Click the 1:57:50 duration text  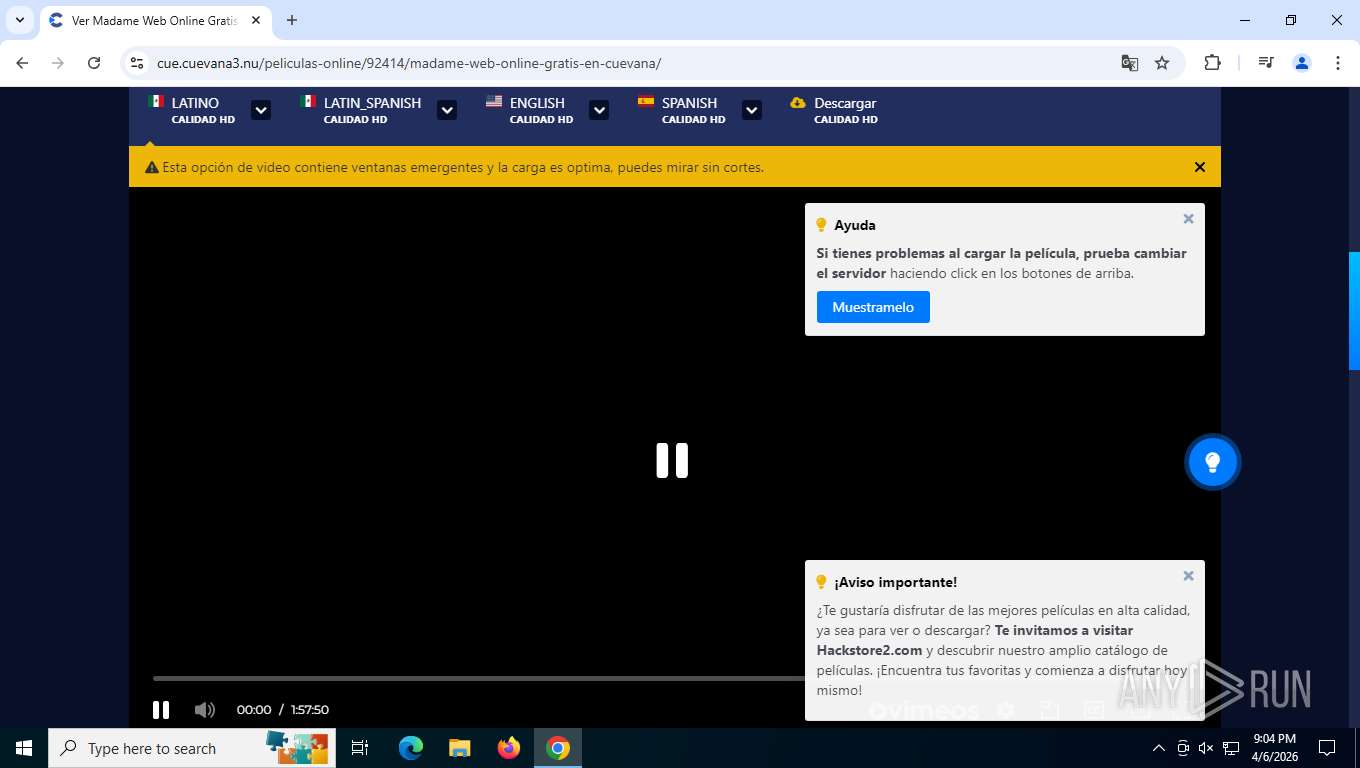310,710
